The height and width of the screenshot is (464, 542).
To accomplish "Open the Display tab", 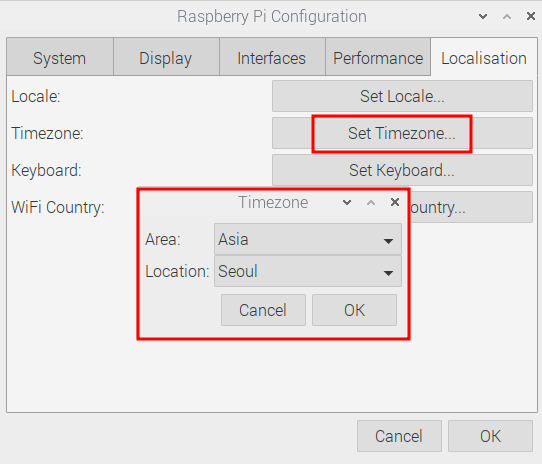I will click(x=166, y=57).
